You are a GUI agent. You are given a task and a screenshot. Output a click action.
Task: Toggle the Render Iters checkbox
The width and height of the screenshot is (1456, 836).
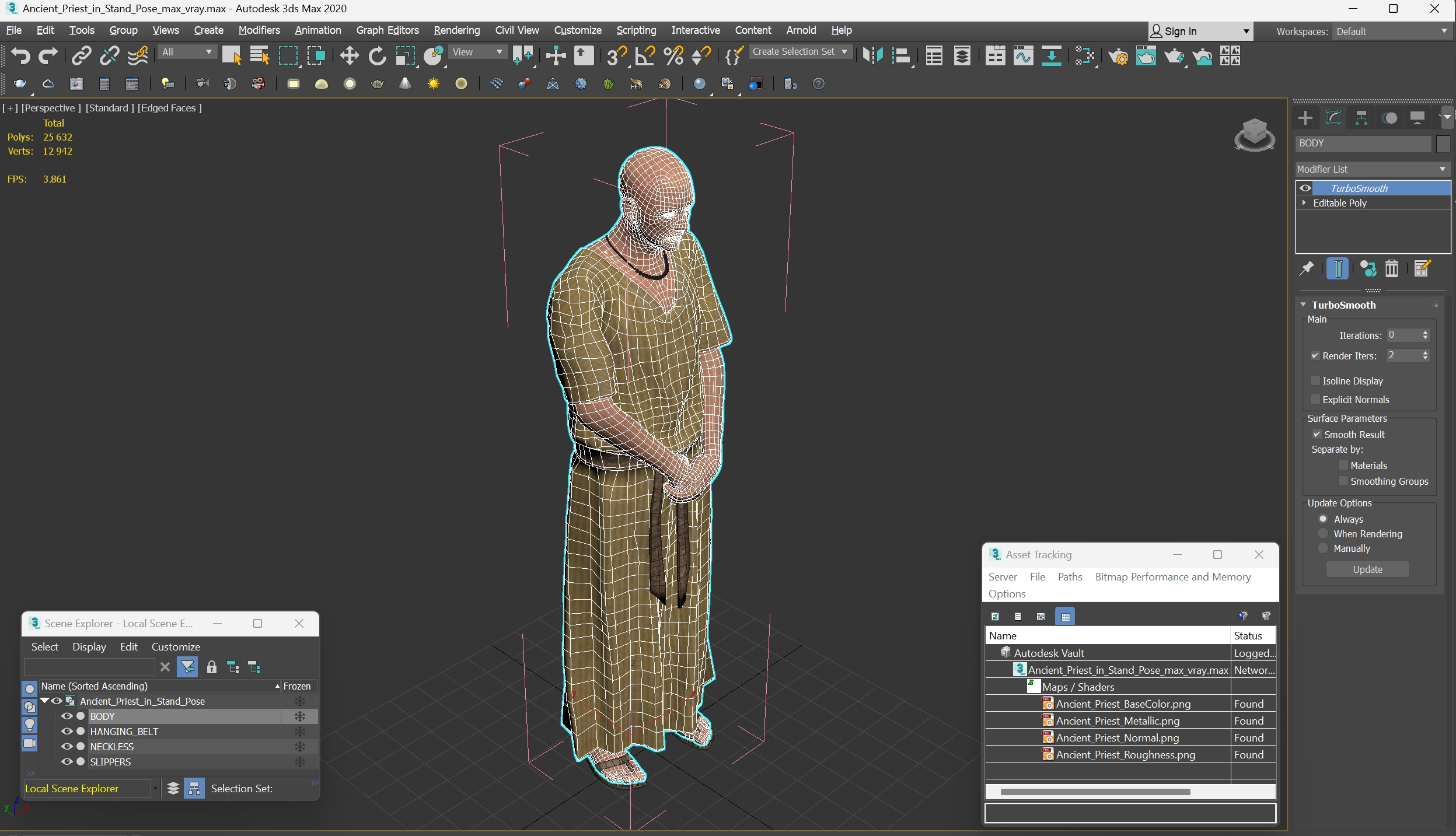[x=1315, y=355]
